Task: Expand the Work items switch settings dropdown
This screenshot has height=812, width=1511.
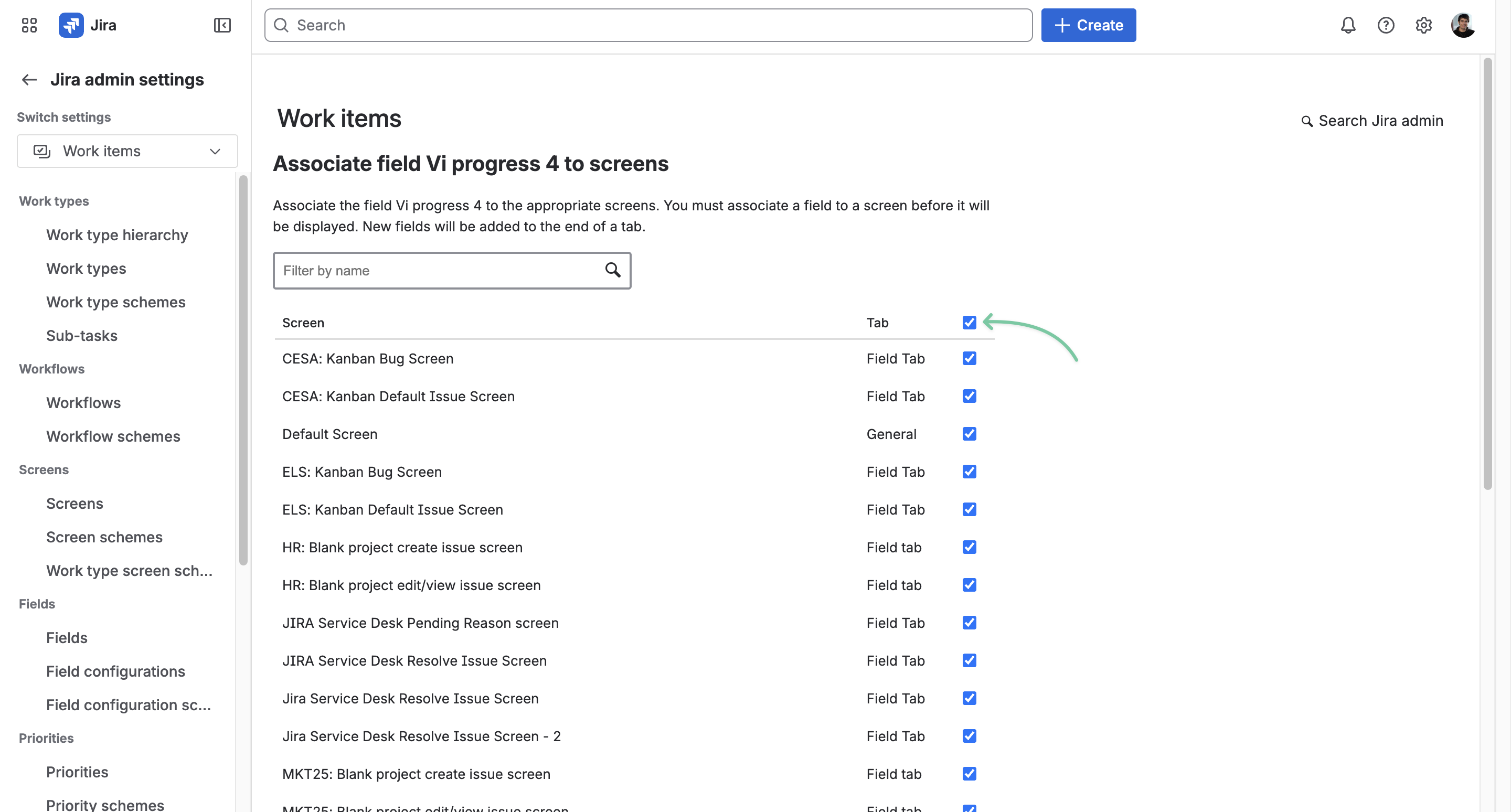Action: click(x=127, y=151)
